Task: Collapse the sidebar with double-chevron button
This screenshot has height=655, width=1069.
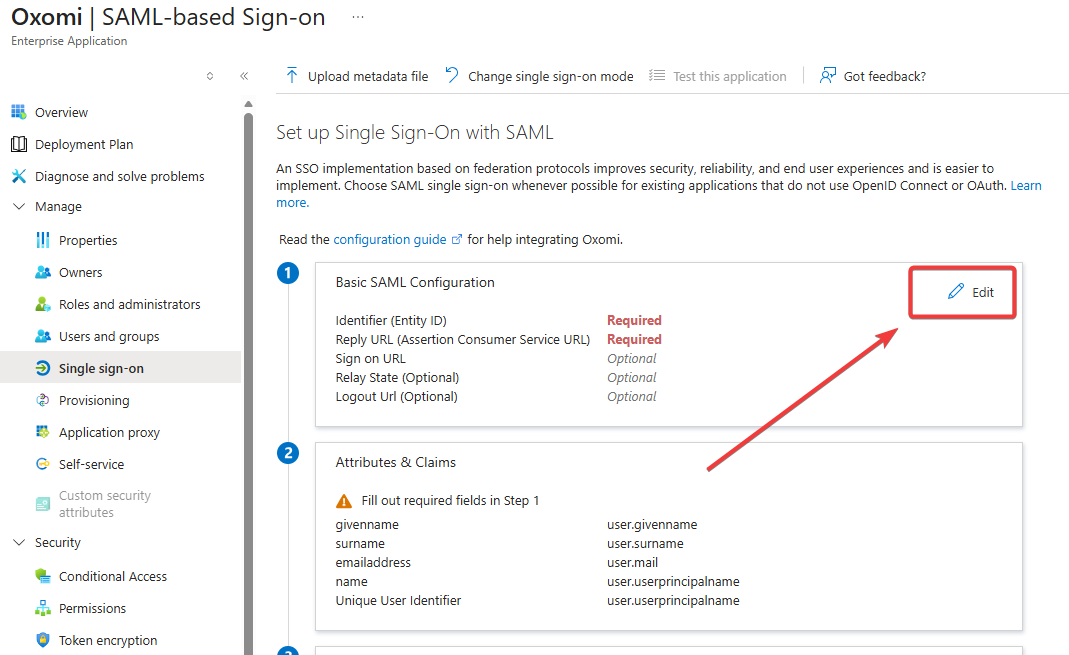Action: [244, 76]
